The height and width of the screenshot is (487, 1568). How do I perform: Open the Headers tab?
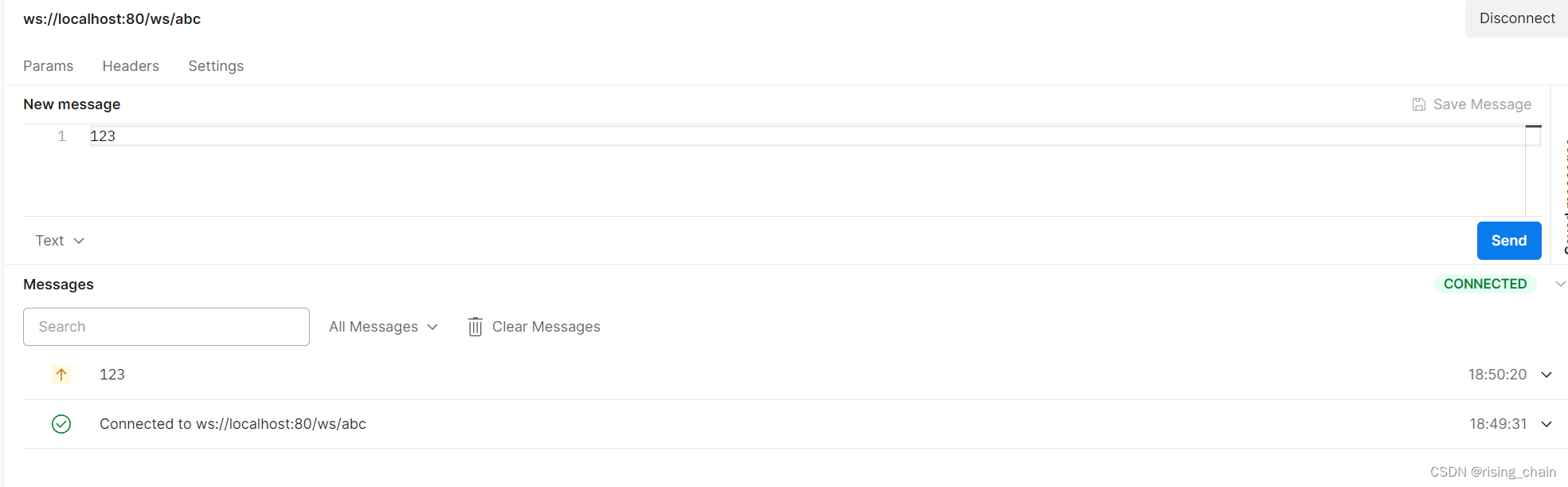(x=131, y=66)
